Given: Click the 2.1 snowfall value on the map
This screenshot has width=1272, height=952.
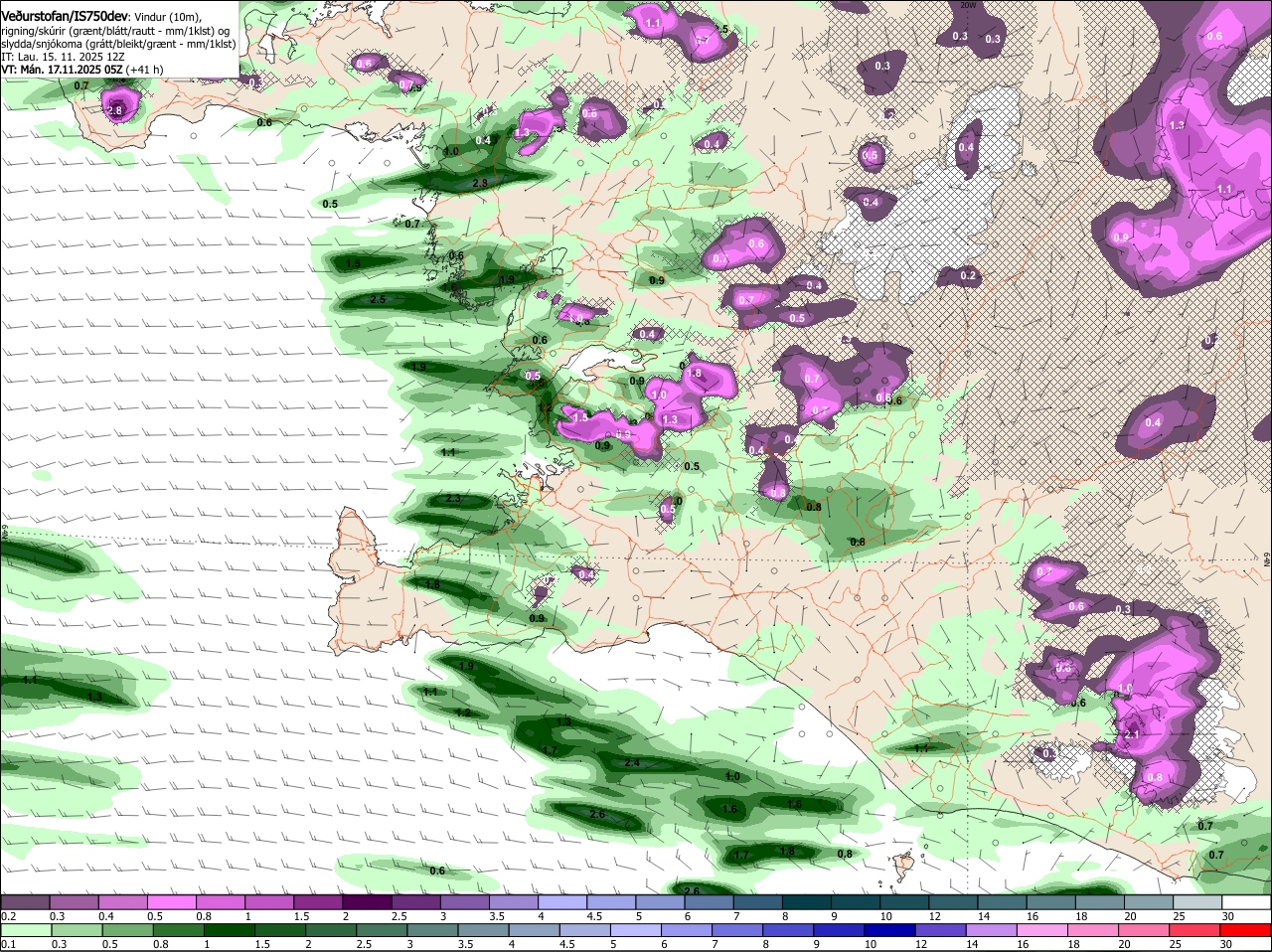Looking at the screenshot, I should (1131, 735).
